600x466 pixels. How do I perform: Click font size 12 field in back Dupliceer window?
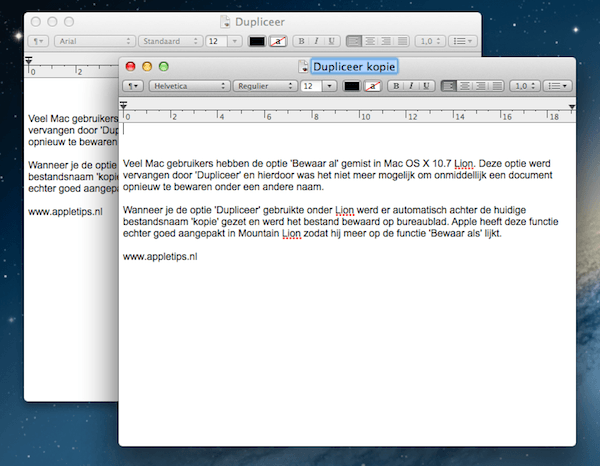(216, 41)
